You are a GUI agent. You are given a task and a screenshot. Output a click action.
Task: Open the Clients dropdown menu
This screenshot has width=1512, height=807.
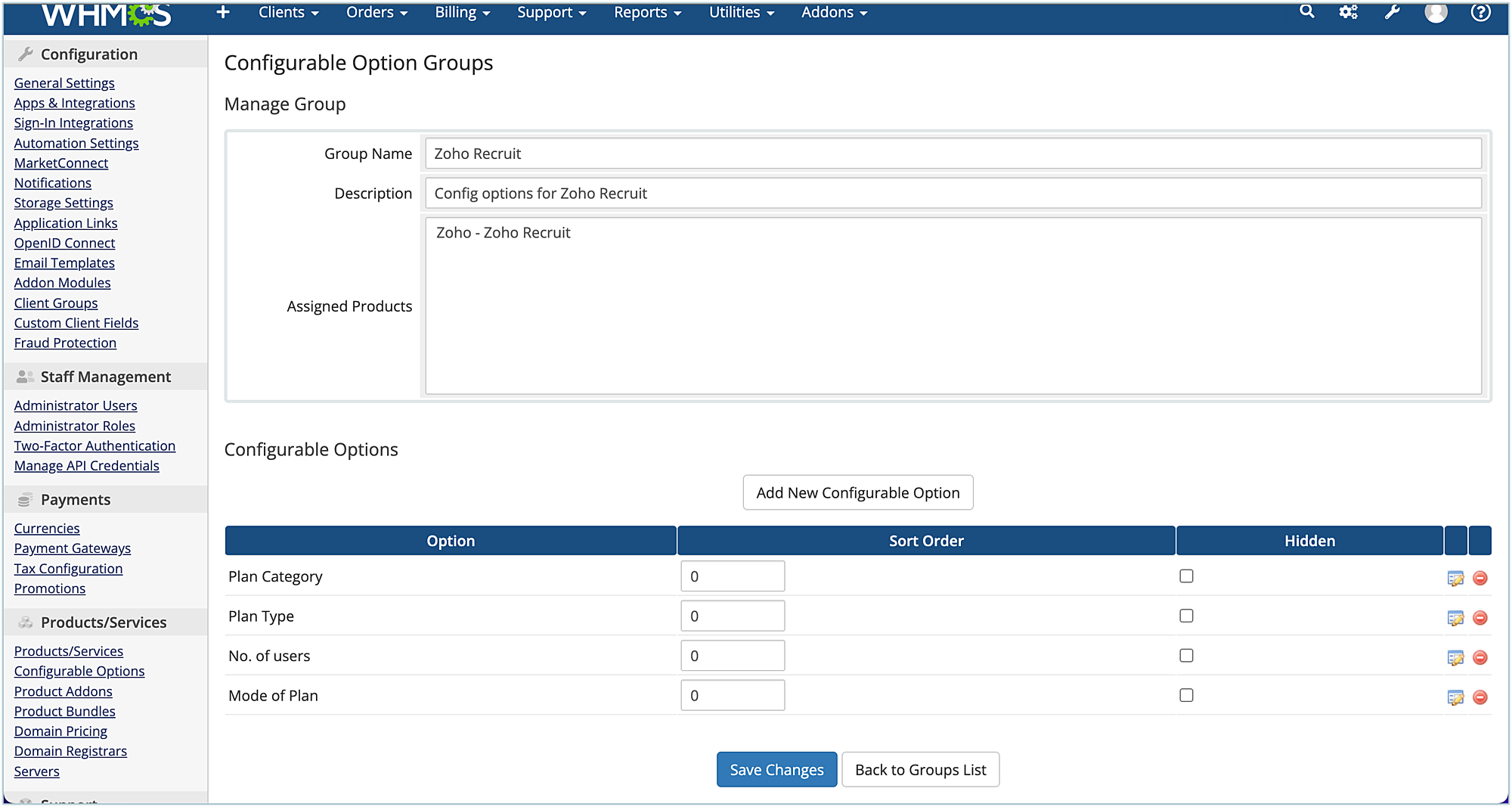(289, 12)
